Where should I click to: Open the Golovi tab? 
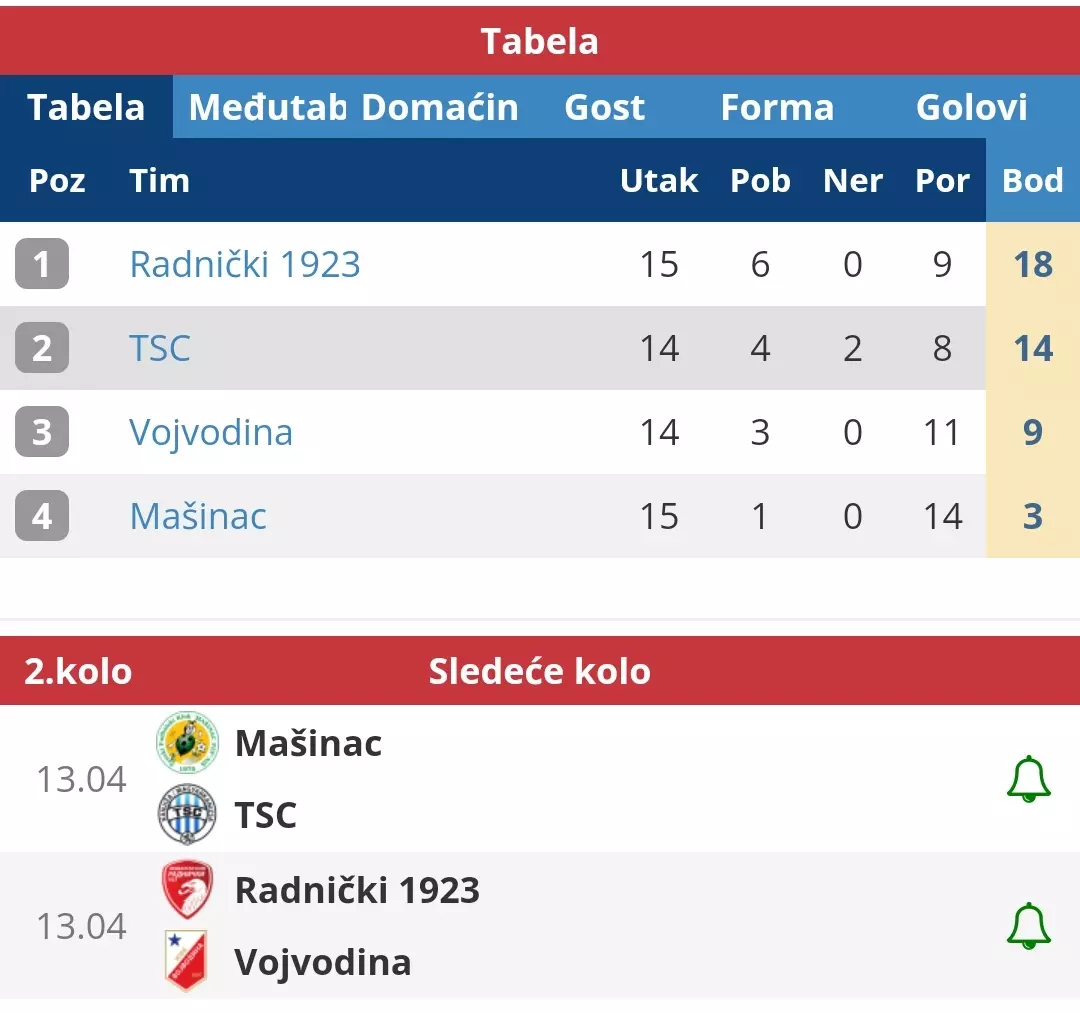[971, 107]
